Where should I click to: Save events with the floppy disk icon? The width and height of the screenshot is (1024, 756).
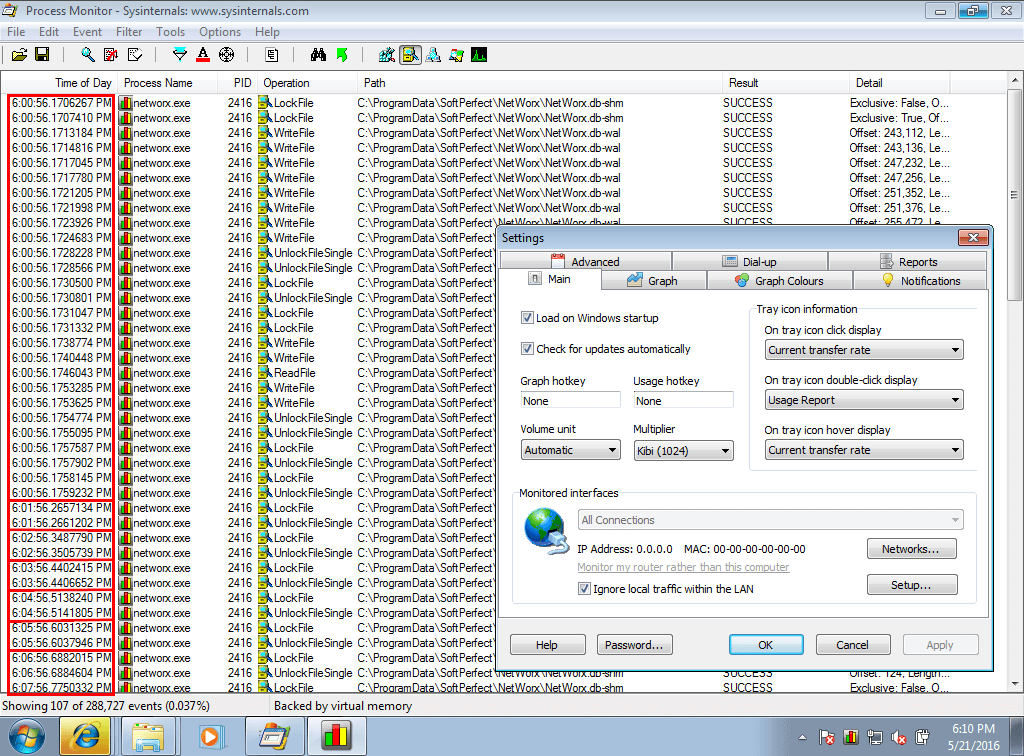point(42,55)
